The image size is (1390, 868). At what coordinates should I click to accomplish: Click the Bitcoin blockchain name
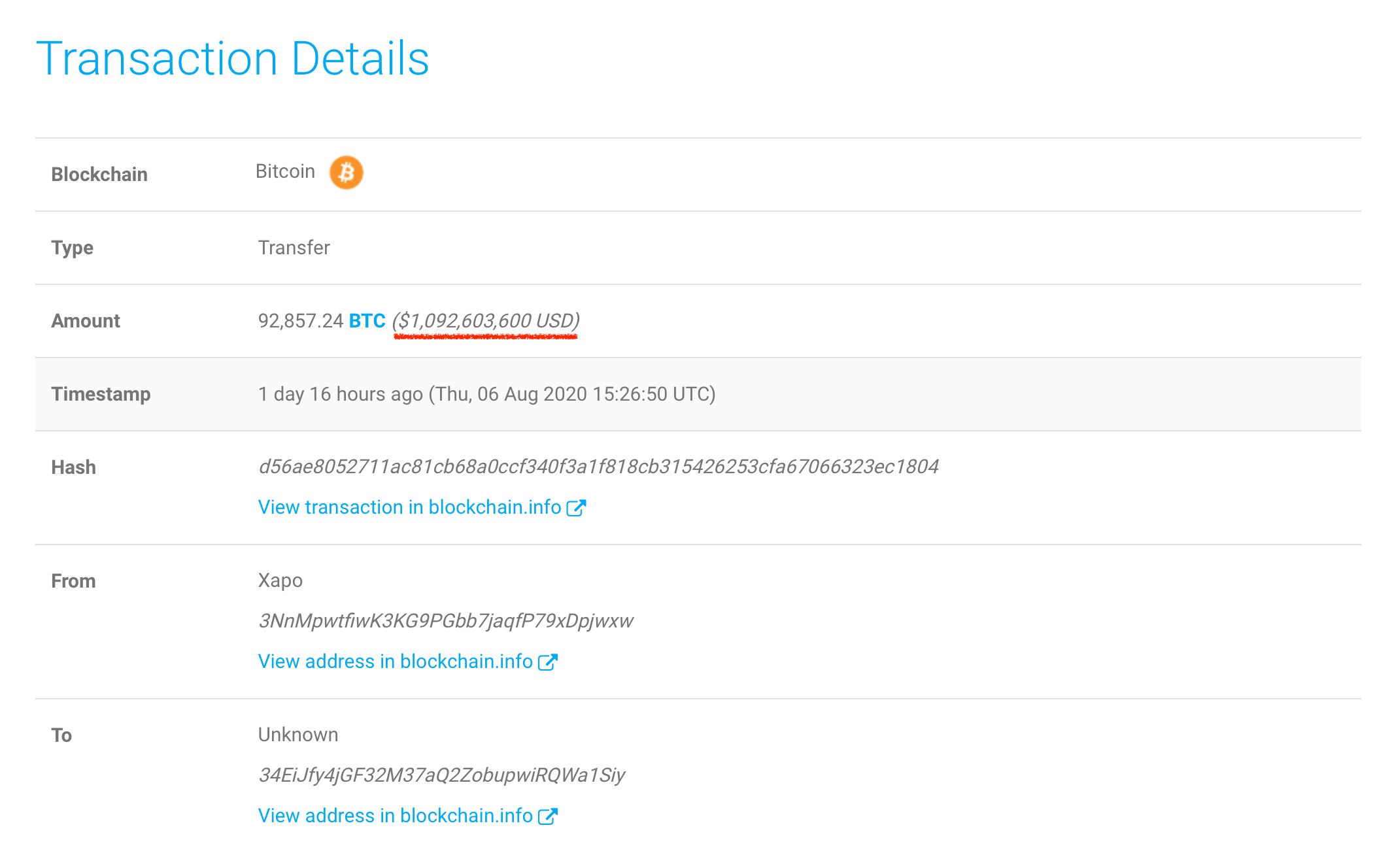coord(285,171)
